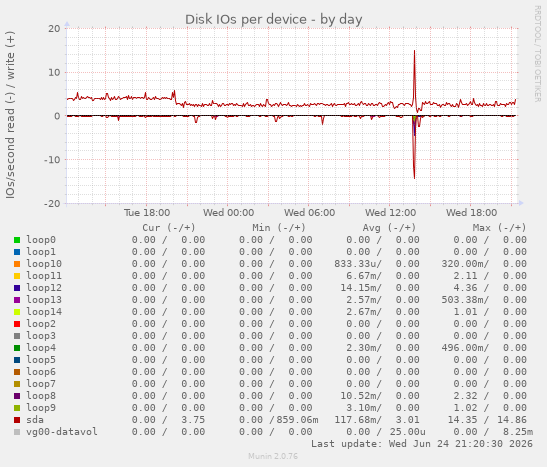This screenshot has height=467, width=547.
Task: Click the loop12 max value 4.36
Action: (x=465, y=288)
